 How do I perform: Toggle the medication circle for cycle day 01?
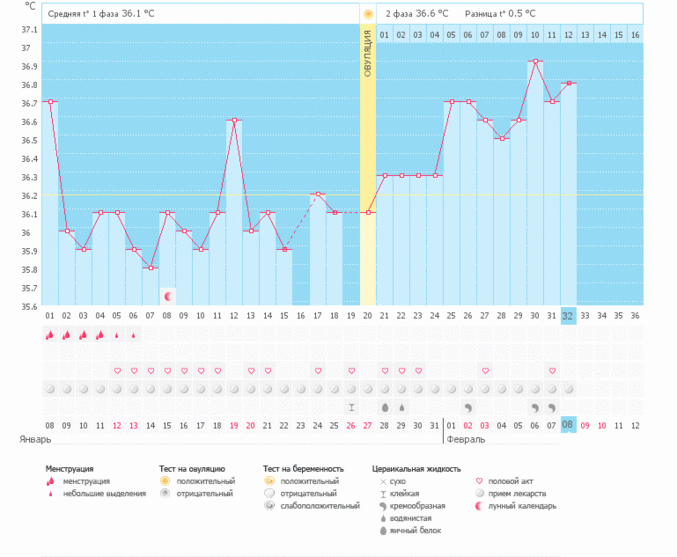coord(50,388)
